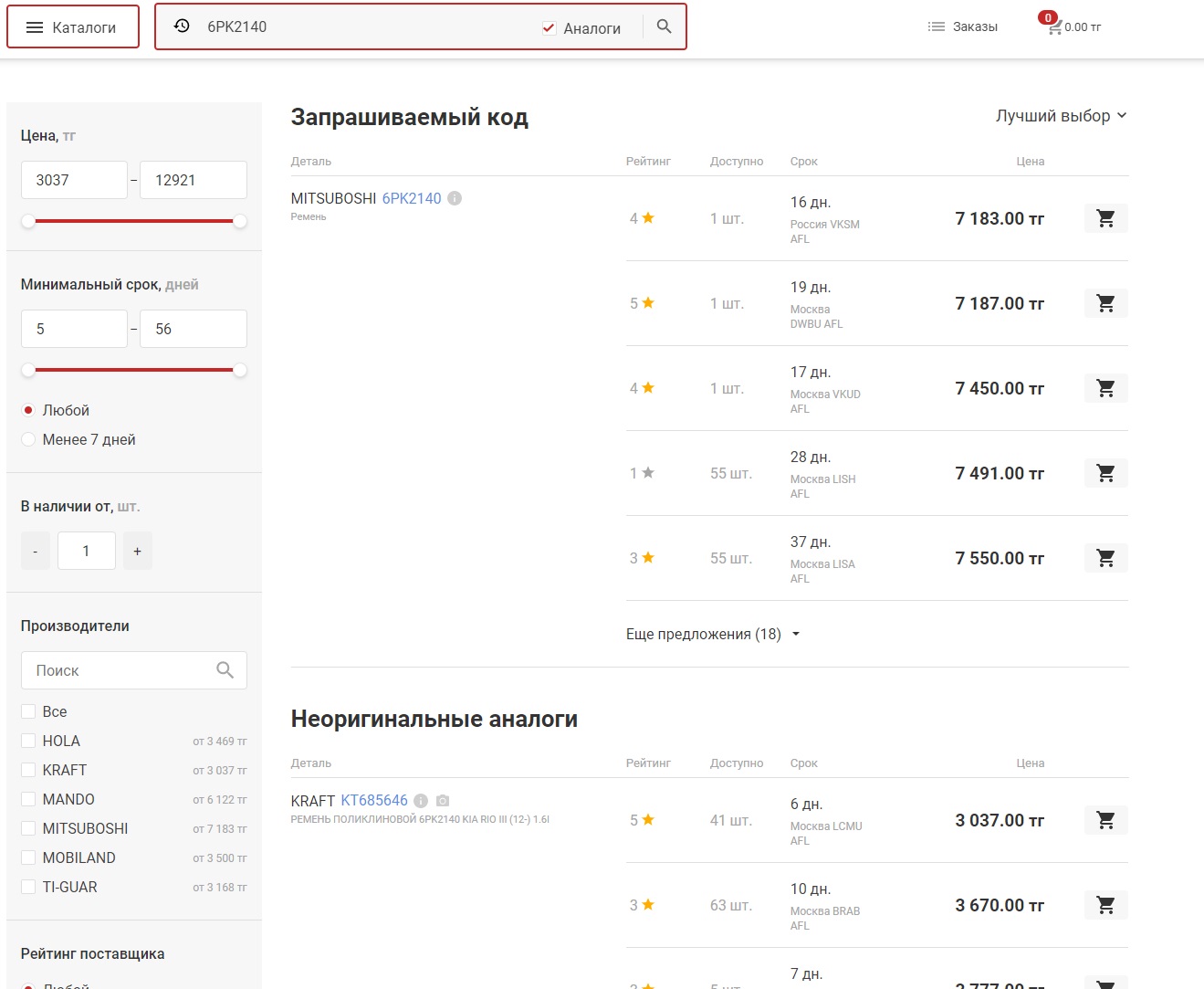This screenshot has height=989, width=1204.
Task: Click the 'от 3 037 тг' KRAFT price text
Action: click(x=220, y=771)
